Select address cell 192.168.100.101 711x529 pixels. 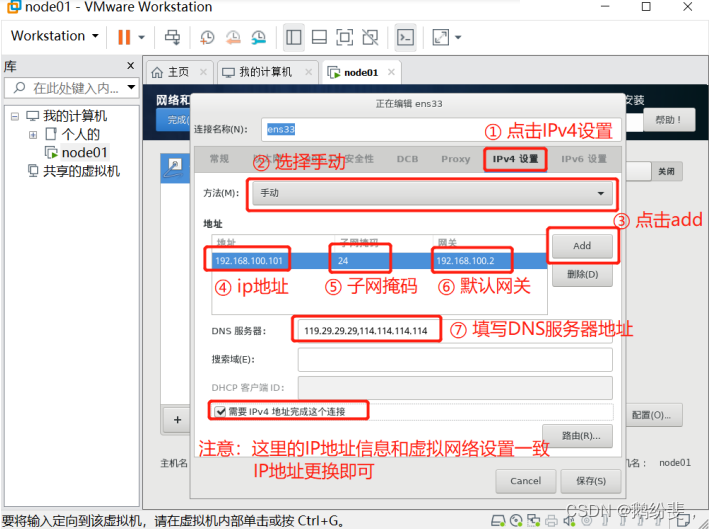click(248, 261)
